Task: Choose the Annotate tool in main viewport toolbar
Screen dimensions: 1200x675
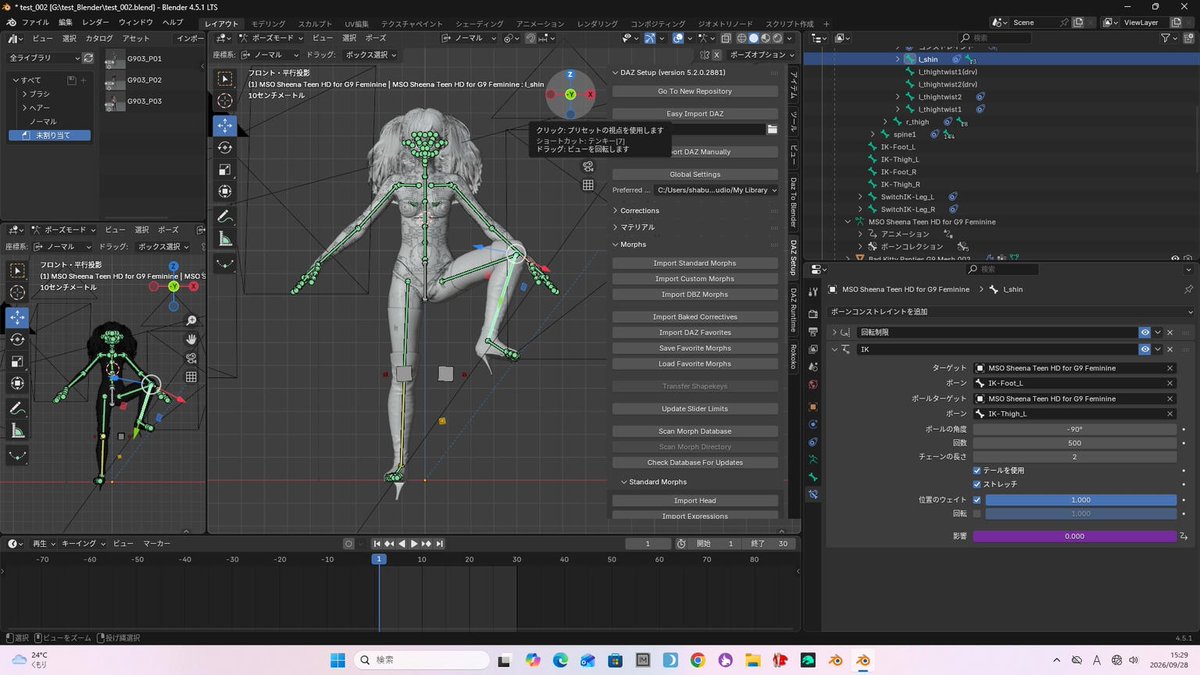Action: click(x=225, y=216)
